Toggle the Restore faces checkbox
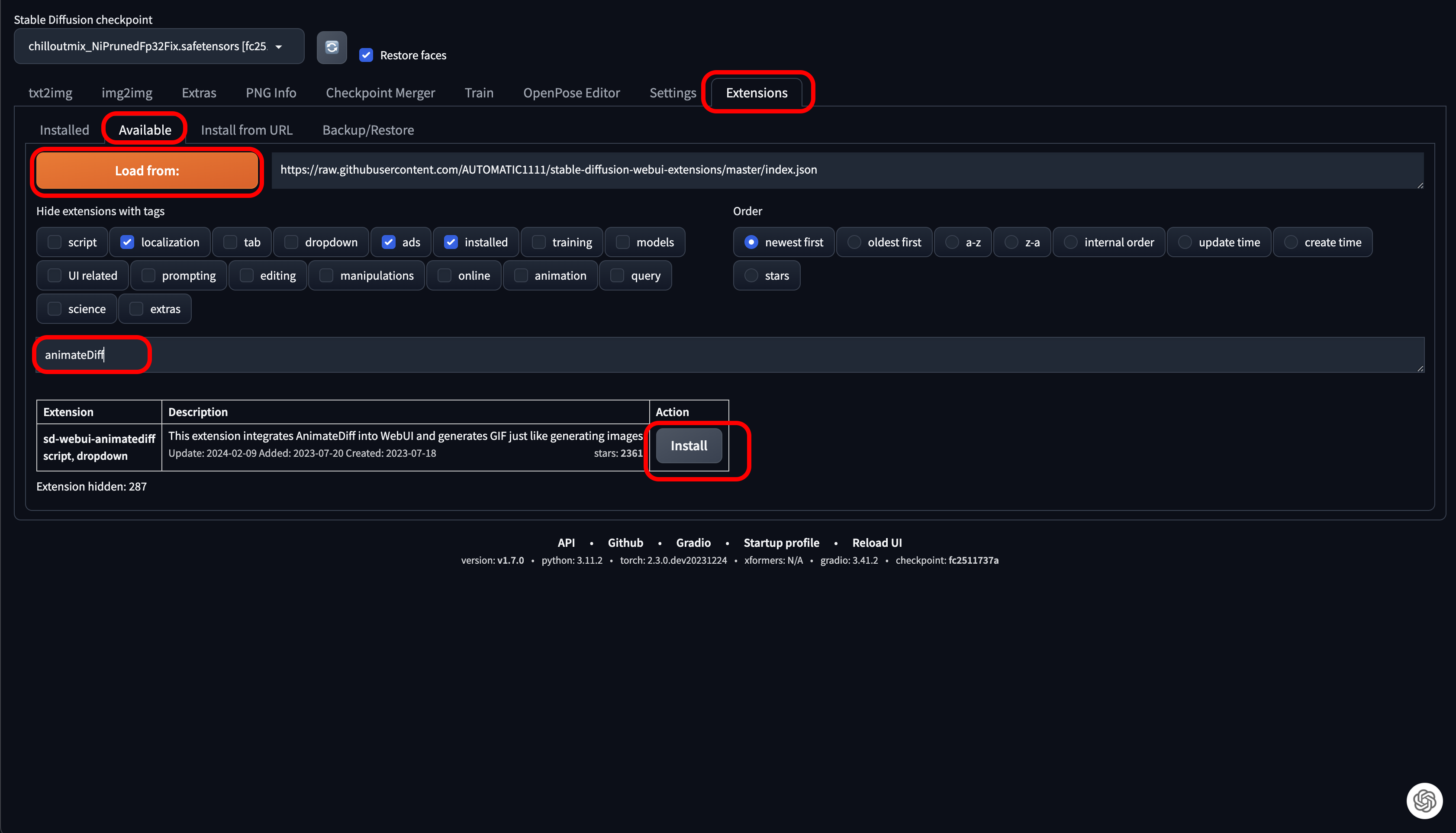Image resolution: width=1456 pixels, height=833 pixels. 366,55
